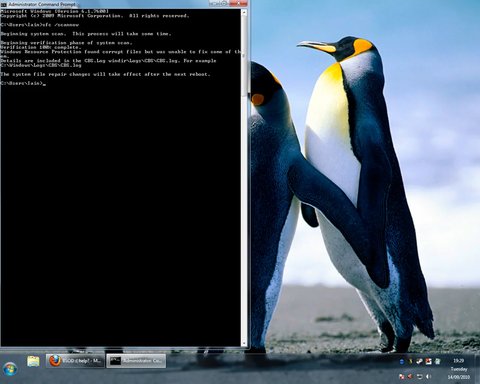Open the Windows Start menu orb
480x384 pixels.
[x=10, y=369]
